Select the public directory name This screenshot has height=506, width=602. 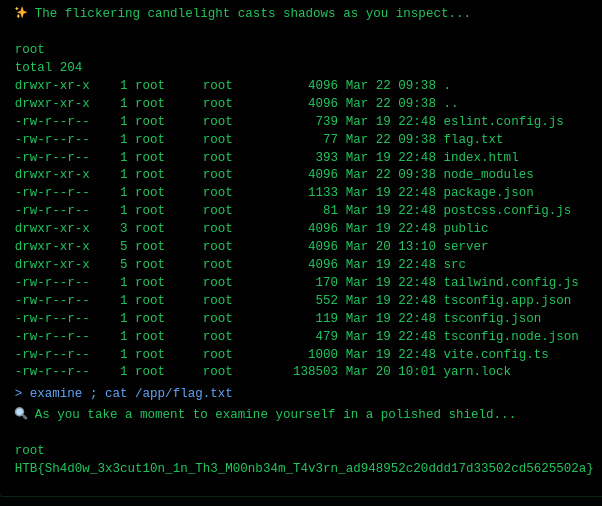pyautogui.click(x=466, y=228)
